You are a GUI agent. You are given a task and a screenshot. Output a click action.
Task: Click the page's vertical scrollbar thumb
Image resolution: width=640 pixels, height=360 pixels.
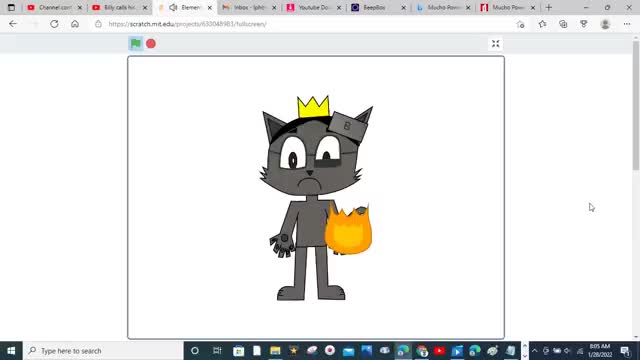(636, 105)
